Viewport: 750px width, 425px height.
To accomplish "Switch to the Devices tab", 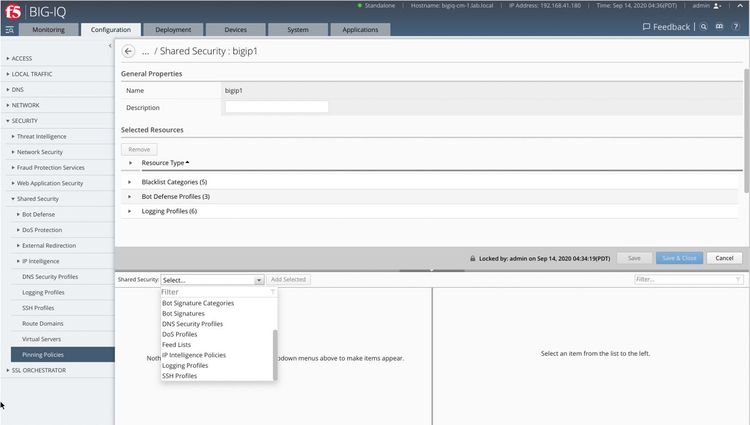I will pos(235,30).
